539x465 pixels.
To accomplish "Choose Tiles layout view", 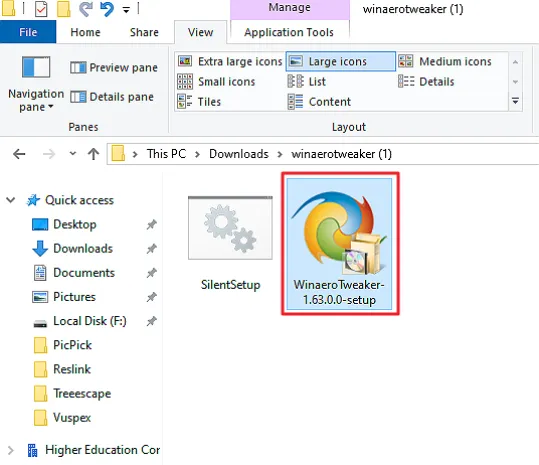I will (199, 102).
